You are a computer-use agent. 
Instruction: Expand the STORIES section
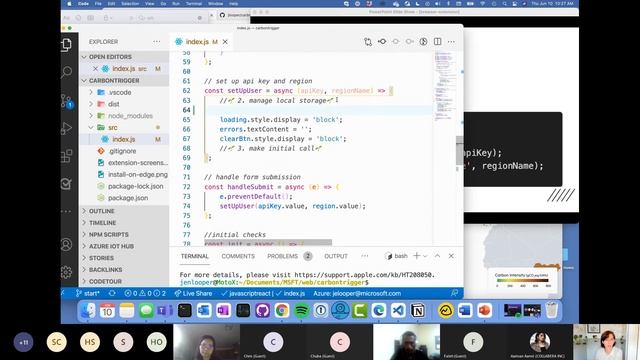tap(124, 258)
